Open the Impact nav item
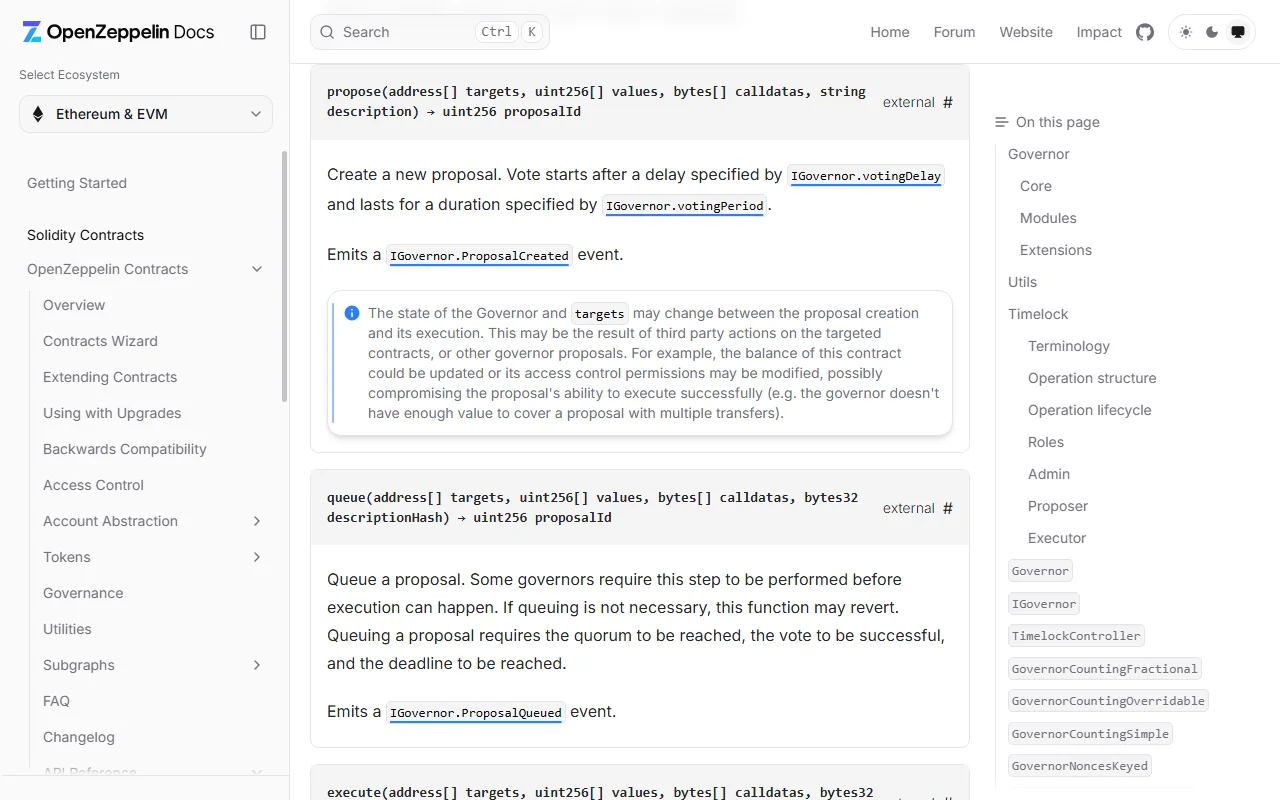 click(x=1099, y=32)
